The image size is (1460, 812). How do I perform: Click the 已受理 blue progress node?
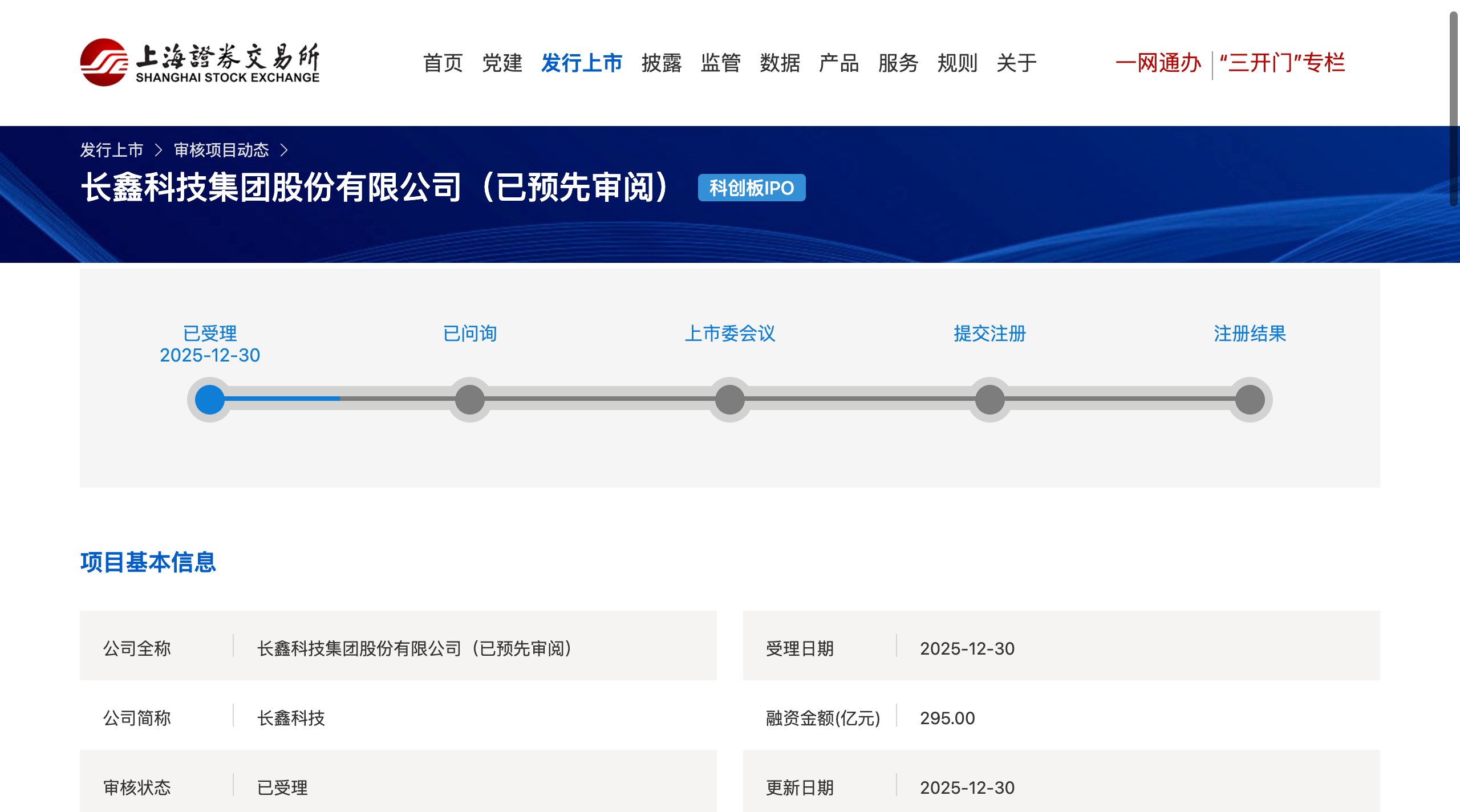point(210,399)
